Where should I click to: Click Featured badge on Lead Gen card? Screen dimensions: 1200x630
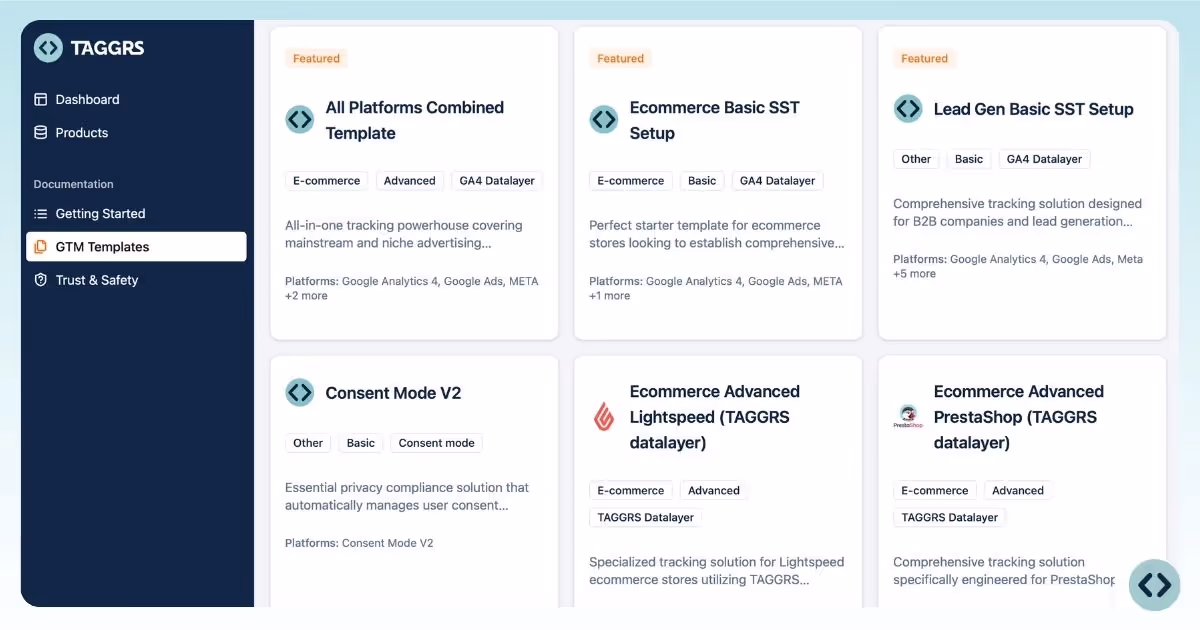point(924,58)
